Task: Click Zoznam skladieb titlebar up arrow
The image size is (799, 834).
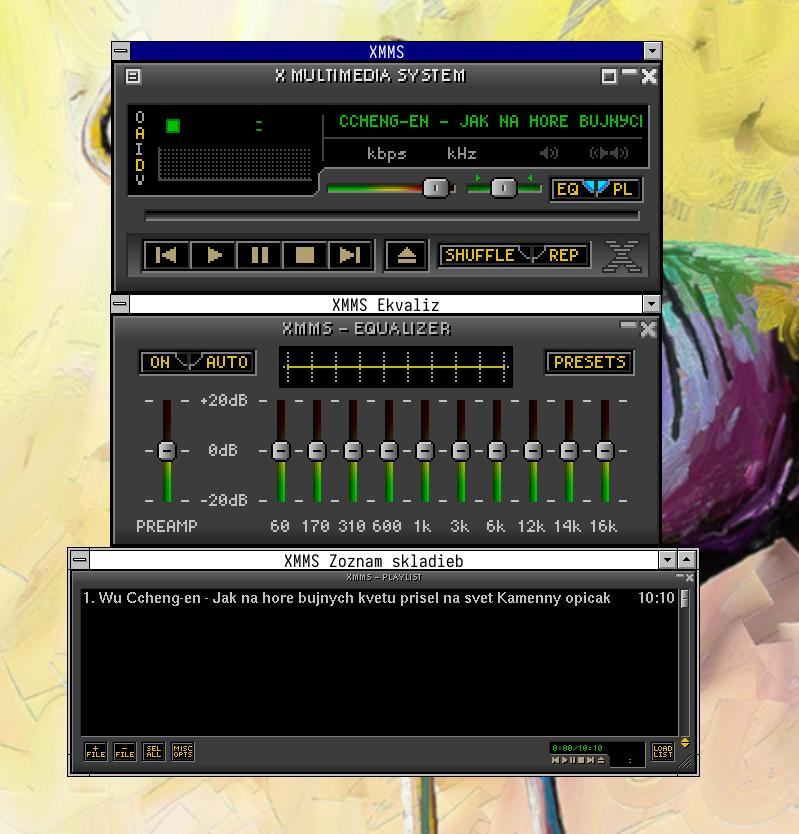Action: (687, 560)
